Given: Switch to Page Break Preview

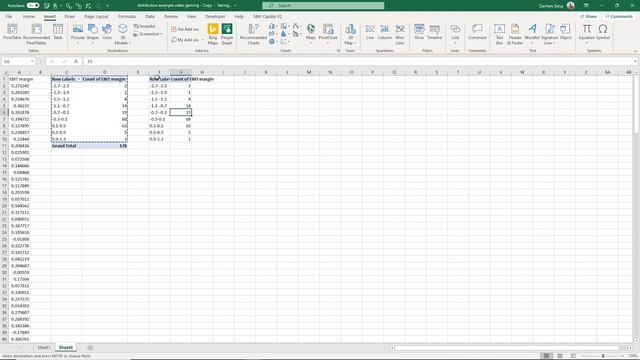Looking at the screenshot, I should click(x=573, y=356).
